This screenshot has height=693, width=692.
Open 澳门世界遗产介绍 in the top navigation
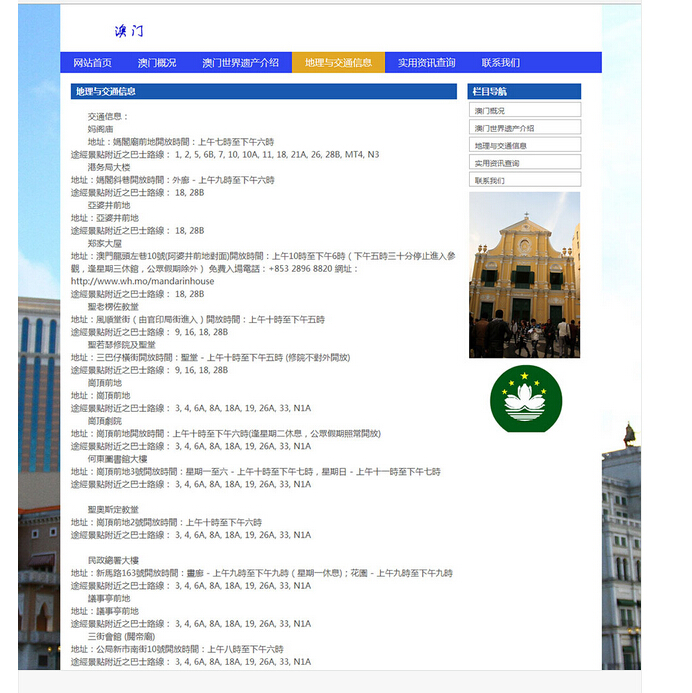pos(240,63)
